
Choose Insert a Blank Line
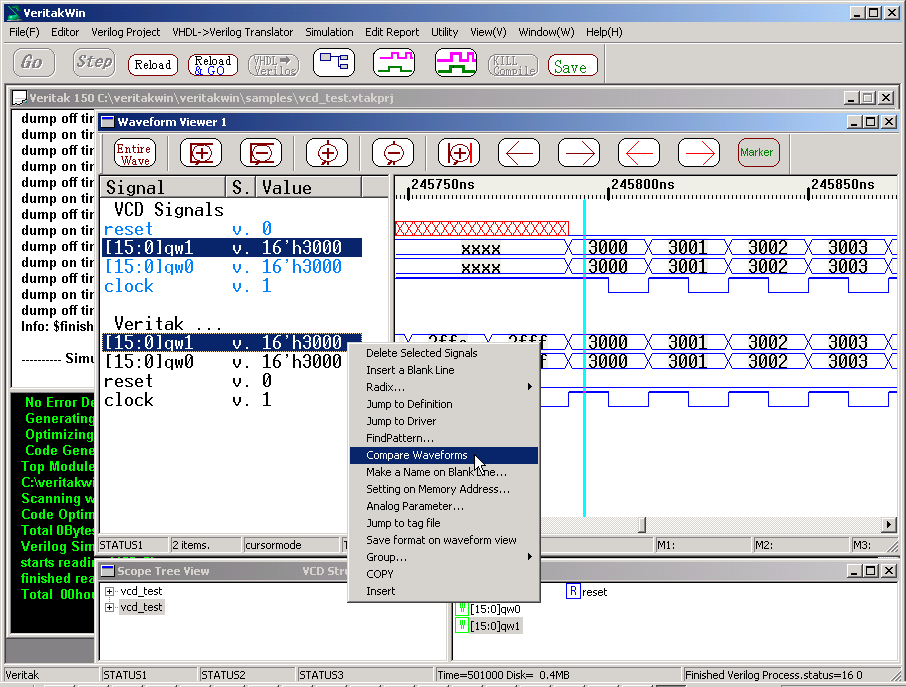point(444,370)
